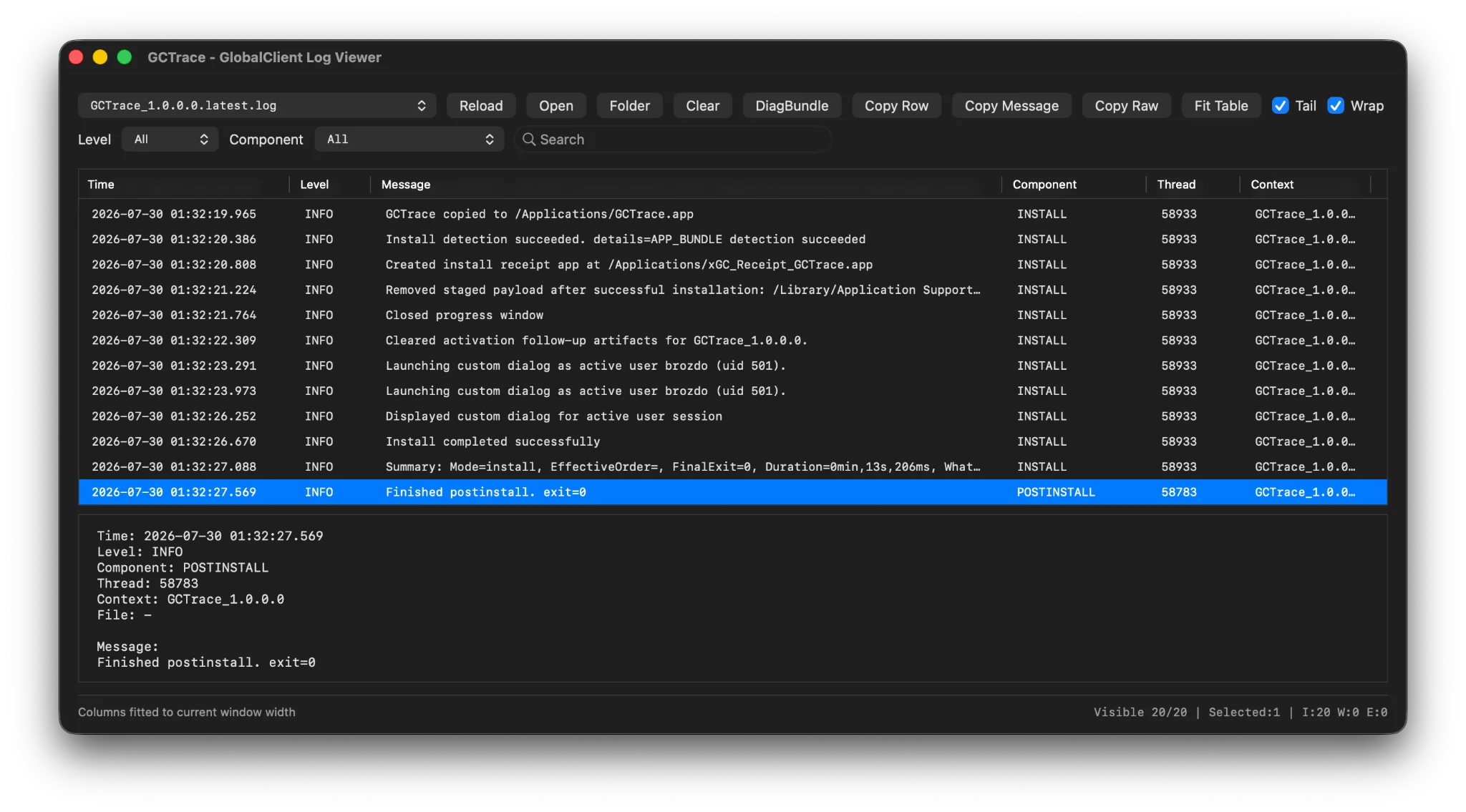Select 'Install completed successfully' row
Image resolution: width=1466 pixels, height=812 pixels.
click(732, 441)
